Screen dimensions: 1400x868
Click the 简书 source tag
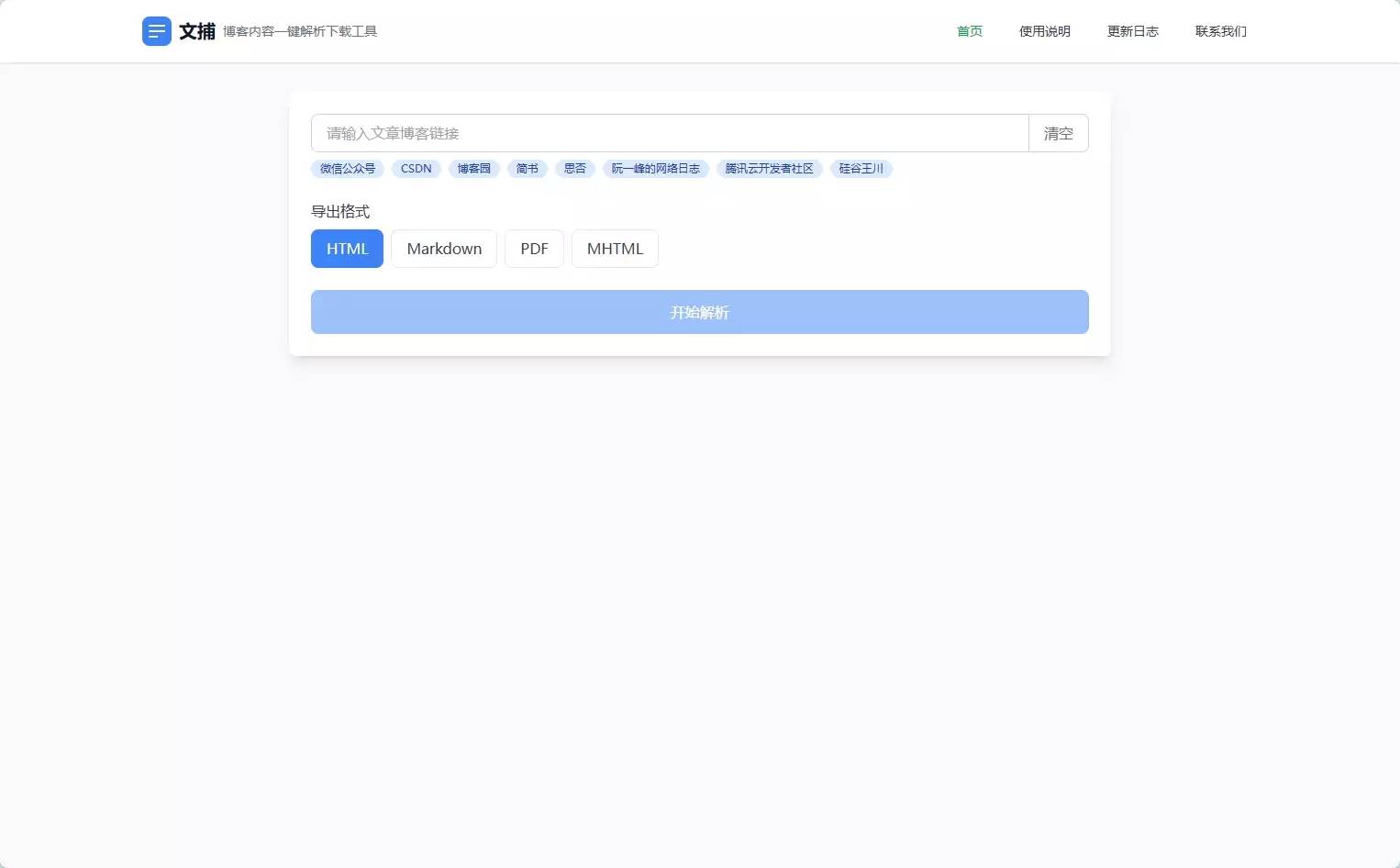tap(528, 168)
